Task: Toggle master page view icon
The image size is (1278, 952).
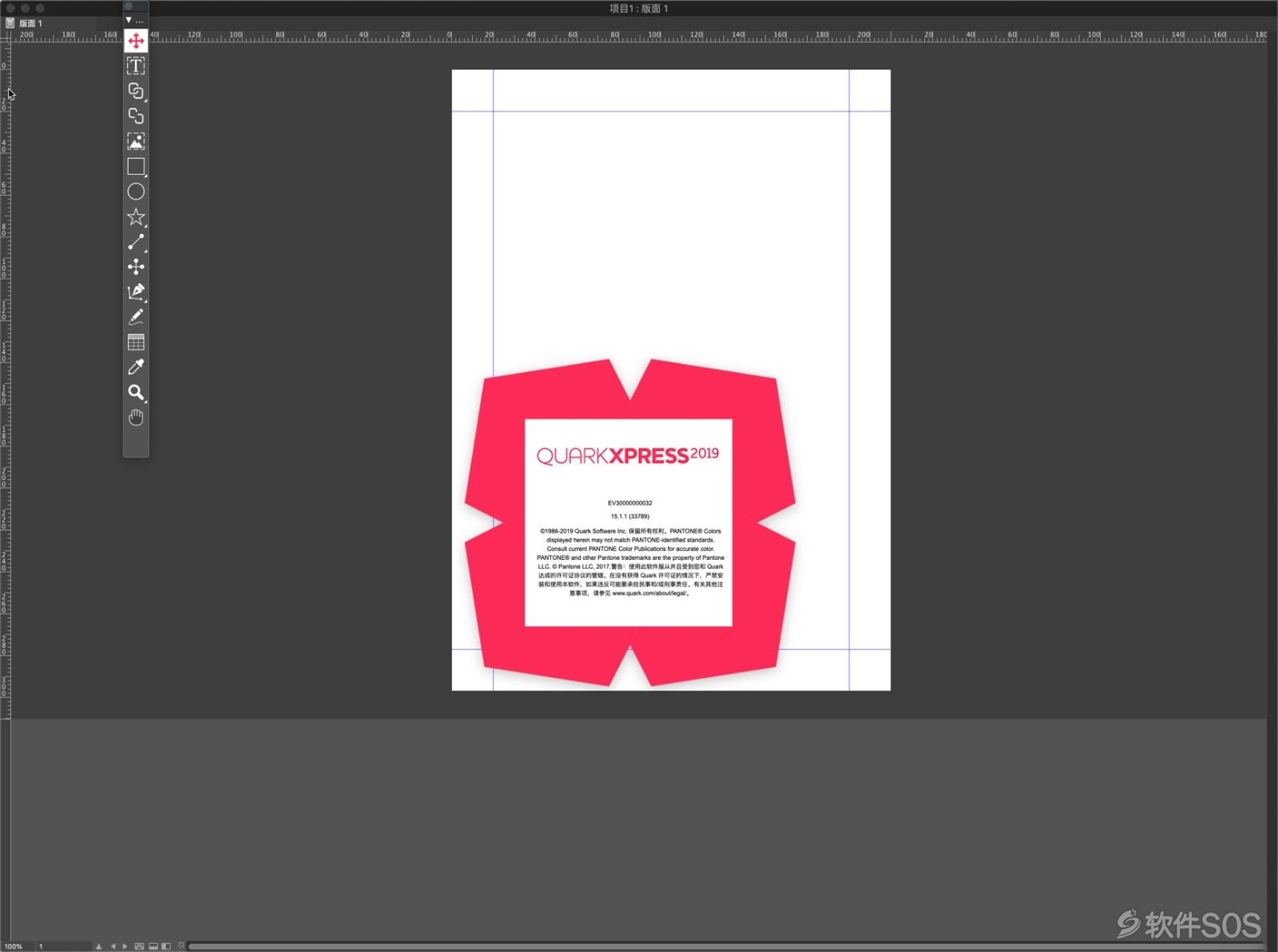Action: click(x=139, y=946)
